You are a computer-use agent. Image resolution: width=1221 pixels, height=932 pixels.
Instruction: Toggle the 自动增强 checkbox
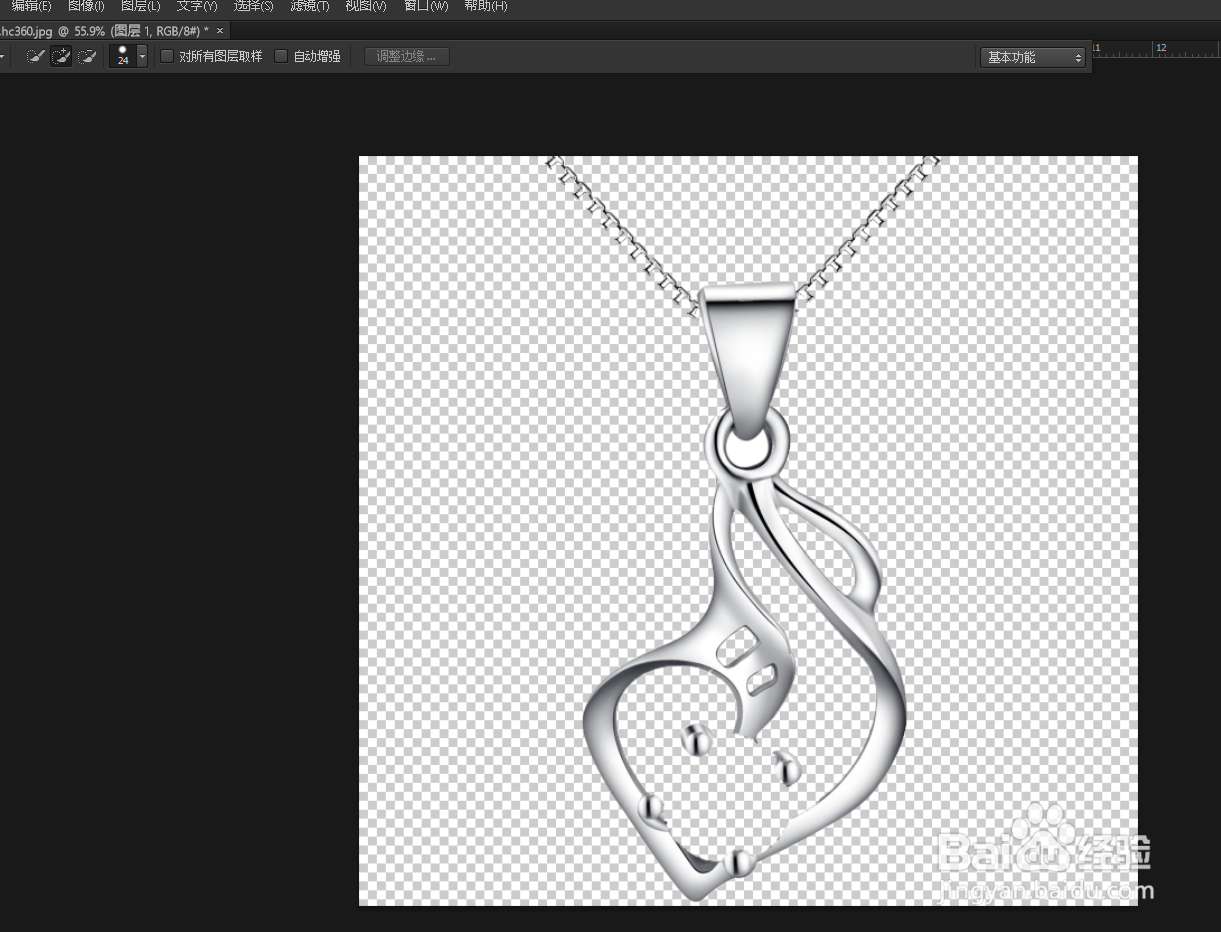pos(281,56)
